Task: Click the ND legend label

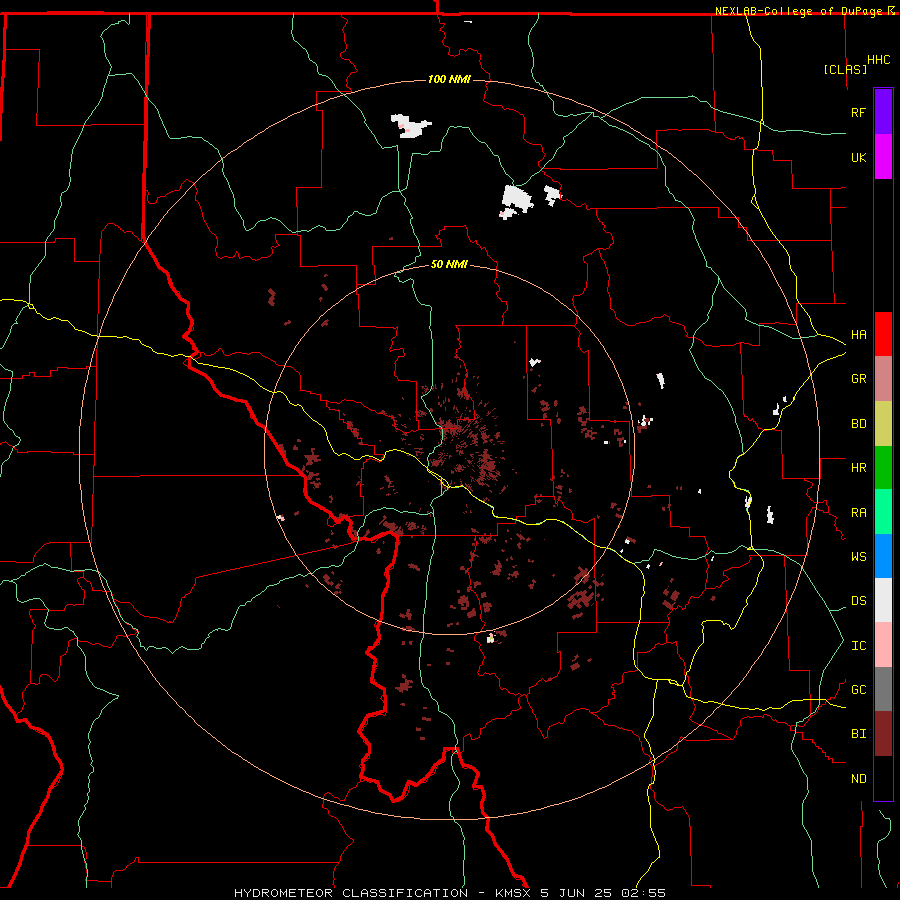Action: (x=858, y=778)
